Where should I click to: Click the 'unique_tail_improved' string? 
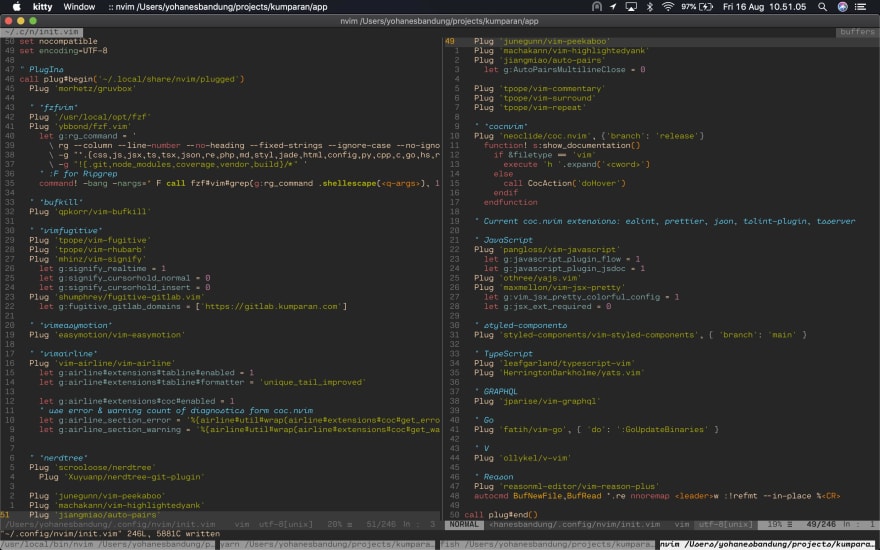pyautogui.click(x=313, y=382)
